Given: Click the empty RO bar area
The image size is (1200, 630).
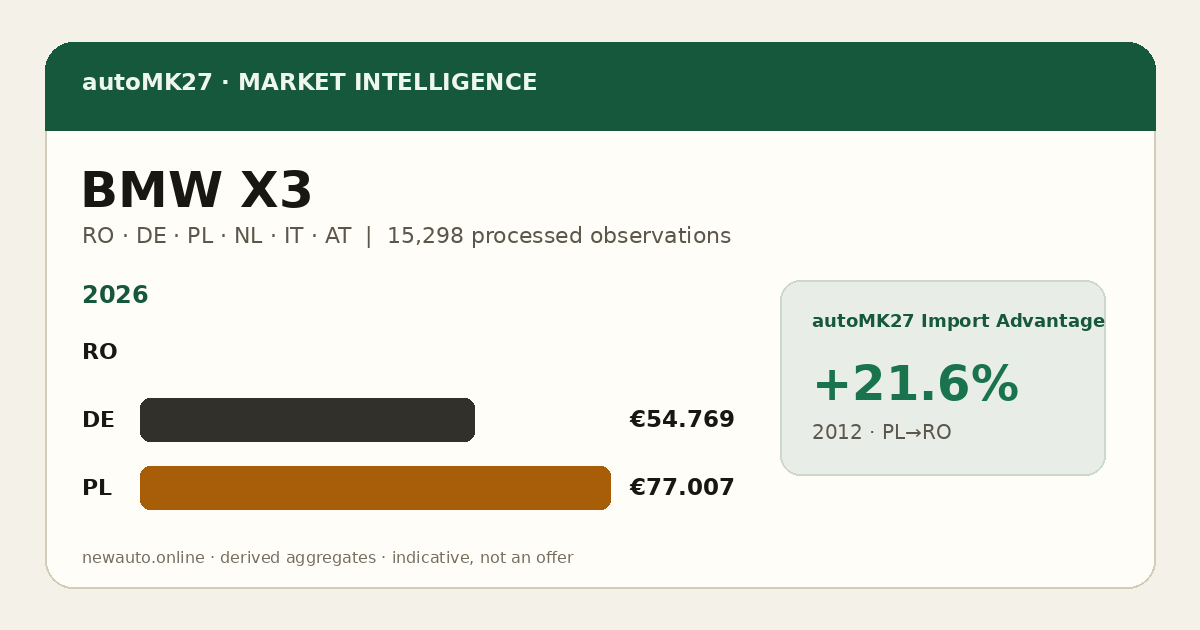Looking at the screenshot, I should tap(375, 352).
